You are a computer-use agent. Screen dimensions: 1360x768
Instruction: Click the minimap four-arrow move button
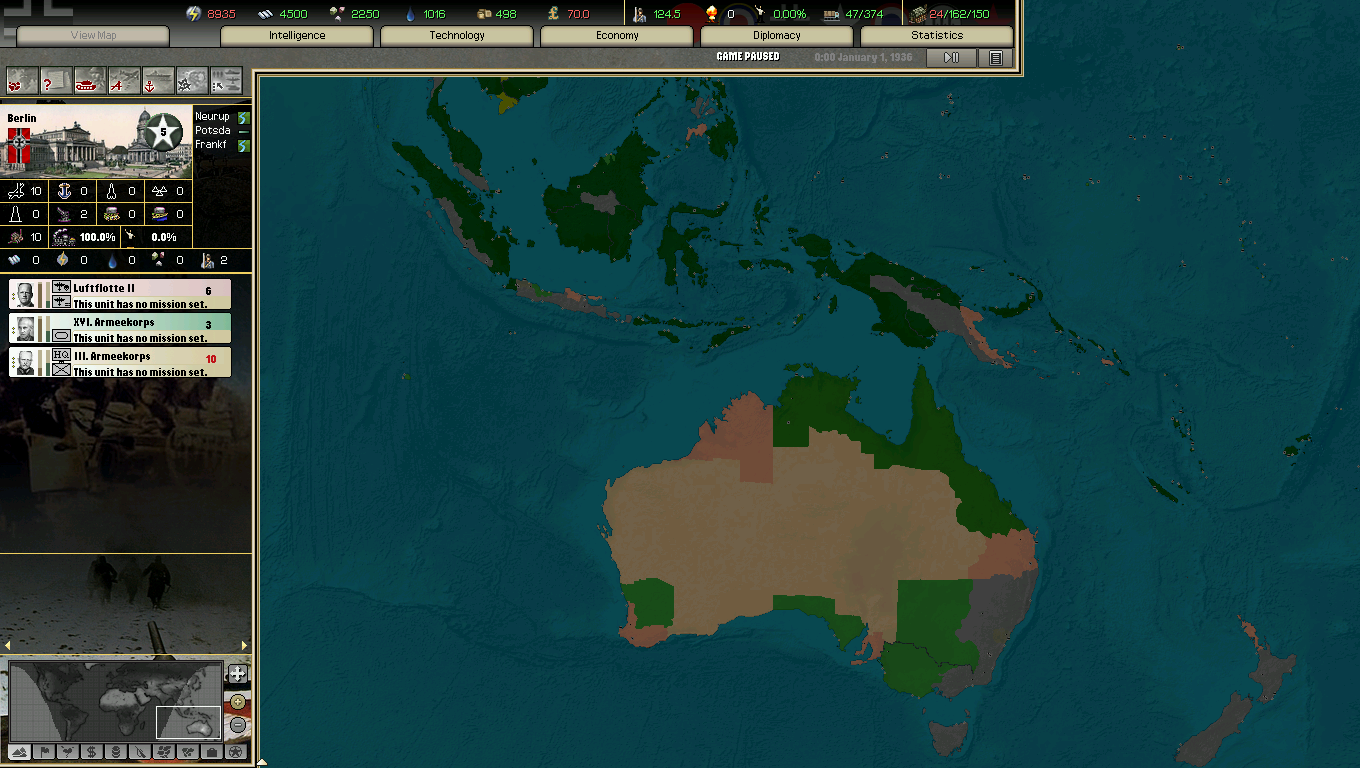pyautogui.click(x=237, y=674)
